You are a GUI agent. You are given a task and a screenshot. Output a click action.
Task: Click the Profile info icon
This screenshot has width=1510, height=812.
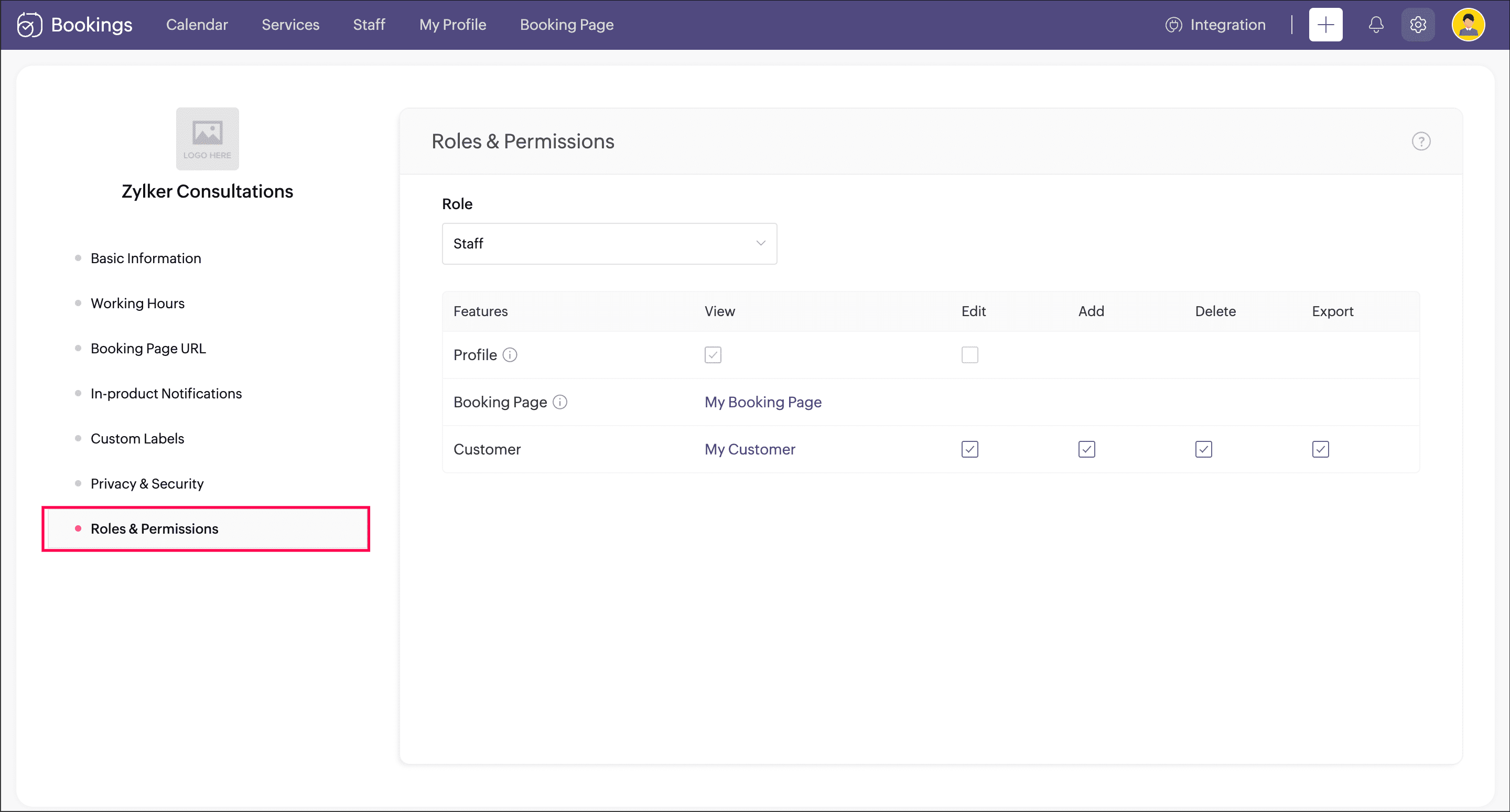510,355
